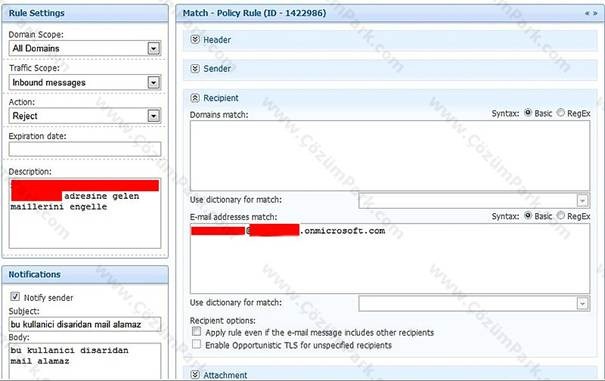Click the Attachment section label
Image resolution: width=605 pixels, height=381 pixels.
click(x=225, y=375)
